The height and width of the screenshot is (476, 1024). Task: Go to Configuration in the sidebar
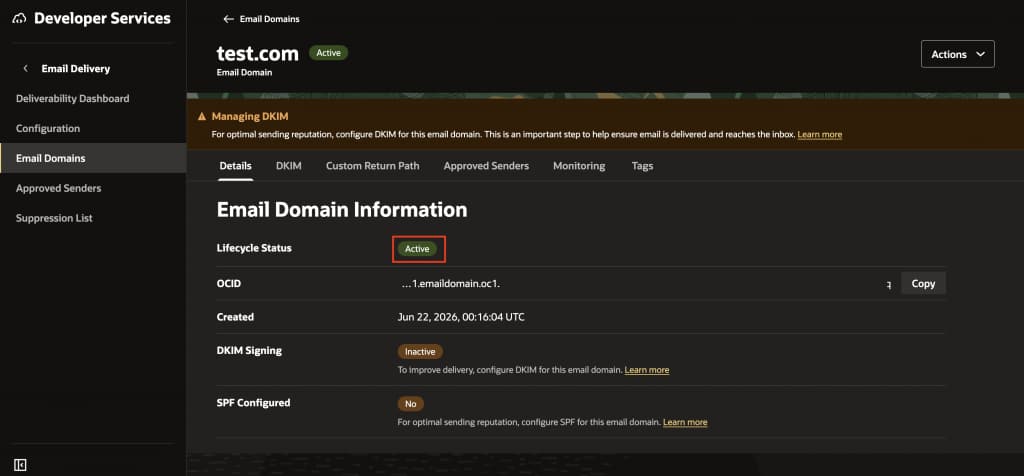tap(48, 129)
